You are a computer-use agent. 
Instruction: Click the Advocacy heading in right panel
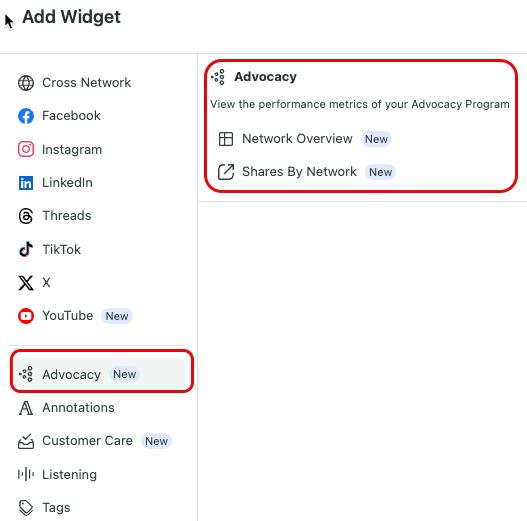point(266,77)
